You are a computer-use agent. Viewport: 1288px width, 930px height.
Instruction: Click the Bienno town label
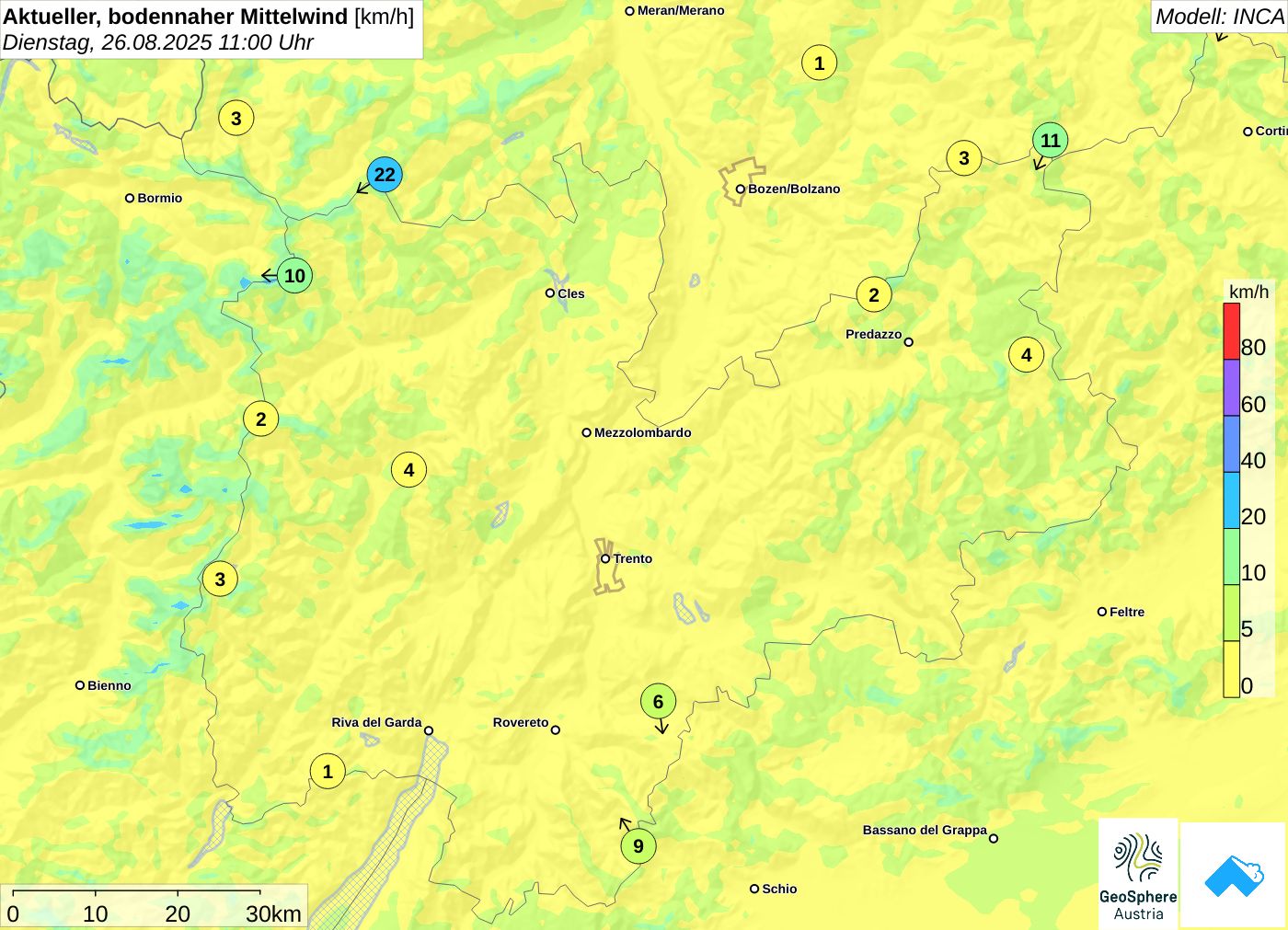coord(109,685)
